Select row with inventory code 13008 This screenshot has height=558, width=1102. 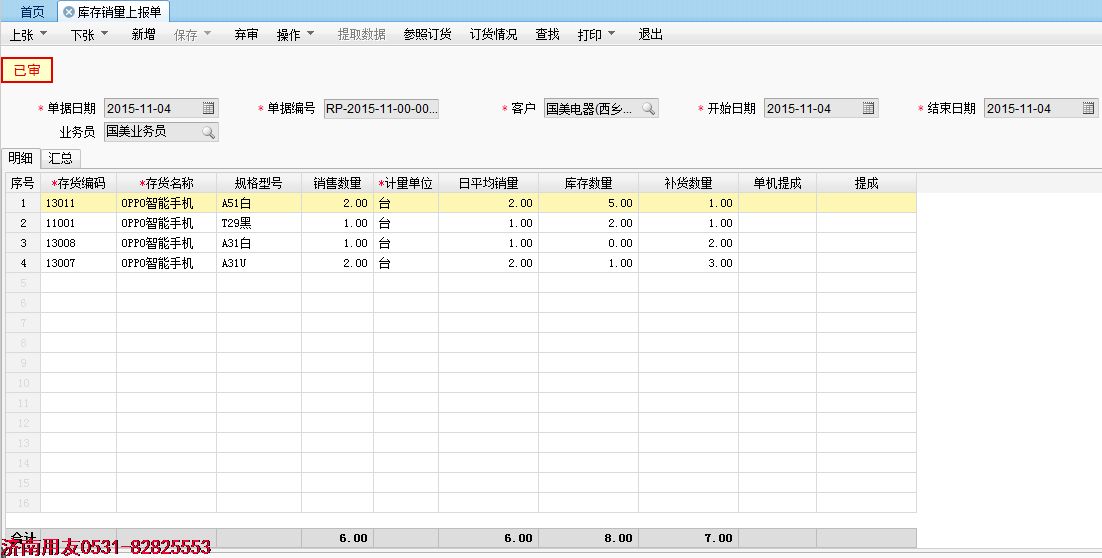point(78,243)
